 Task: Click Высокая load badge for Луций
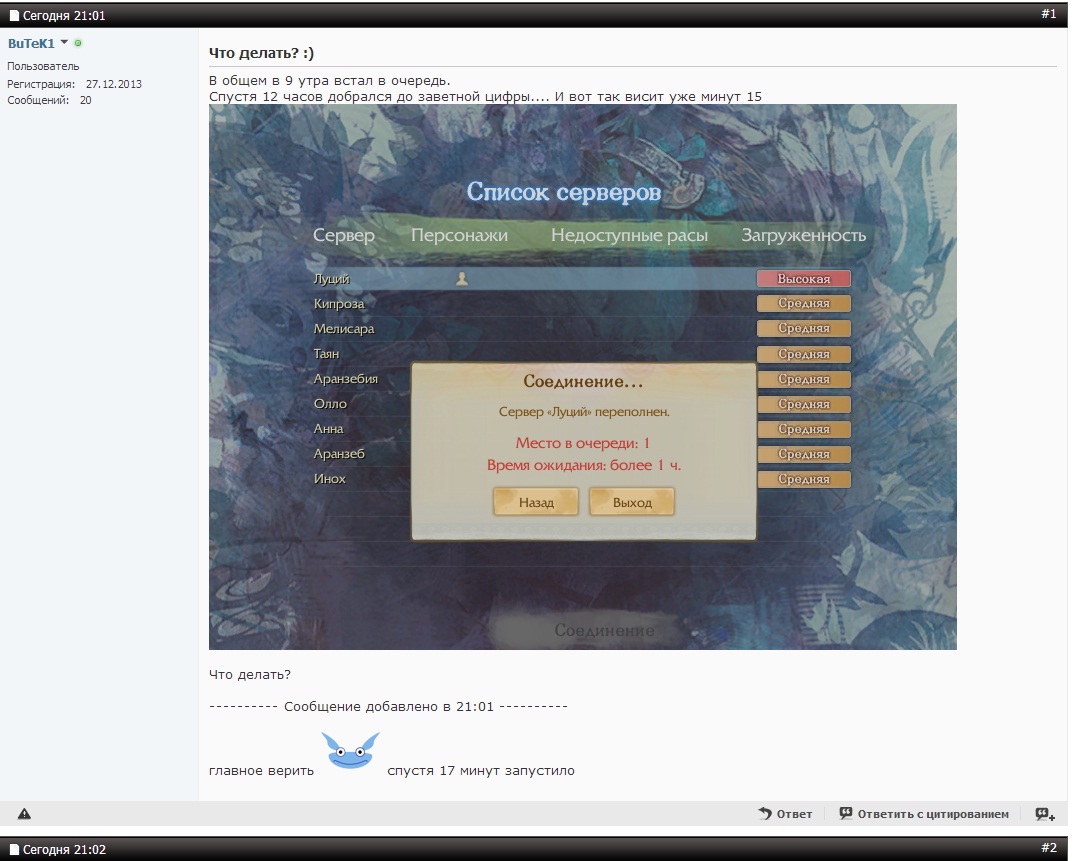[803, 278]
